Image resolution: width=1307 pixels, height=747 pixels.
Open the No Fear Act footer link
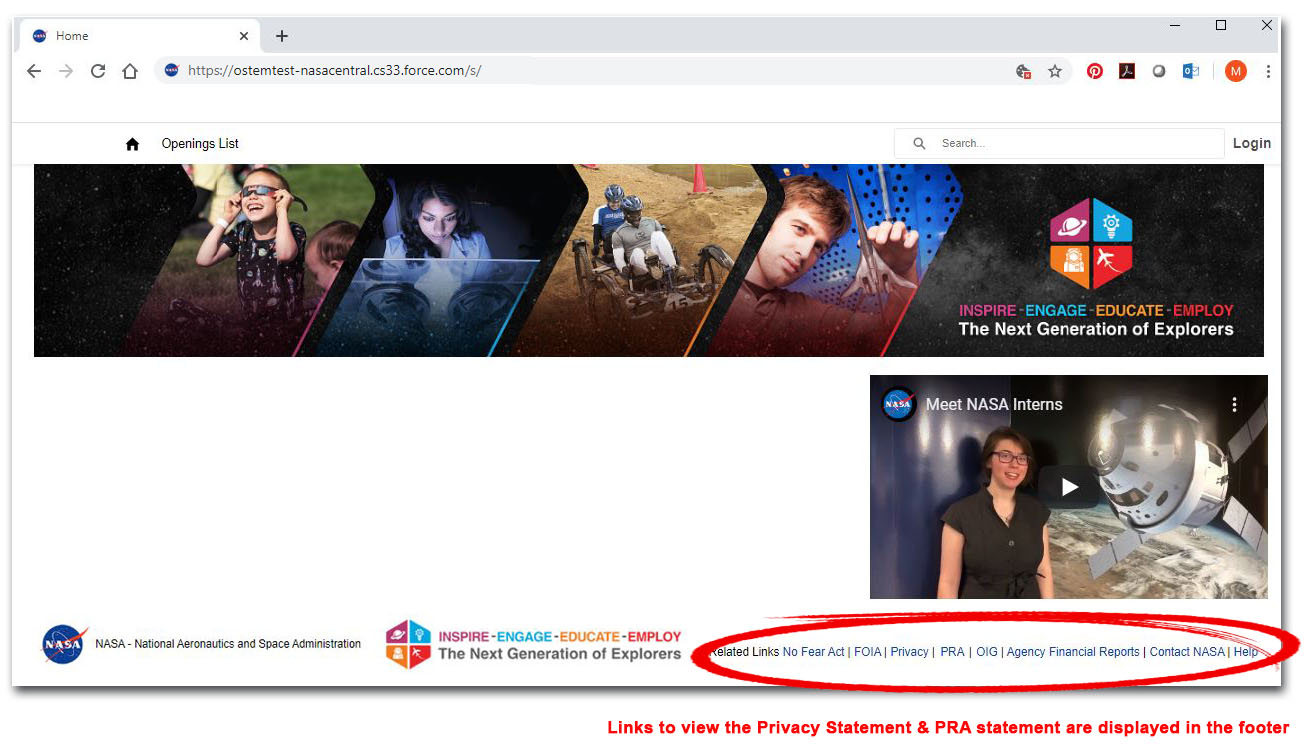(814, 652)
